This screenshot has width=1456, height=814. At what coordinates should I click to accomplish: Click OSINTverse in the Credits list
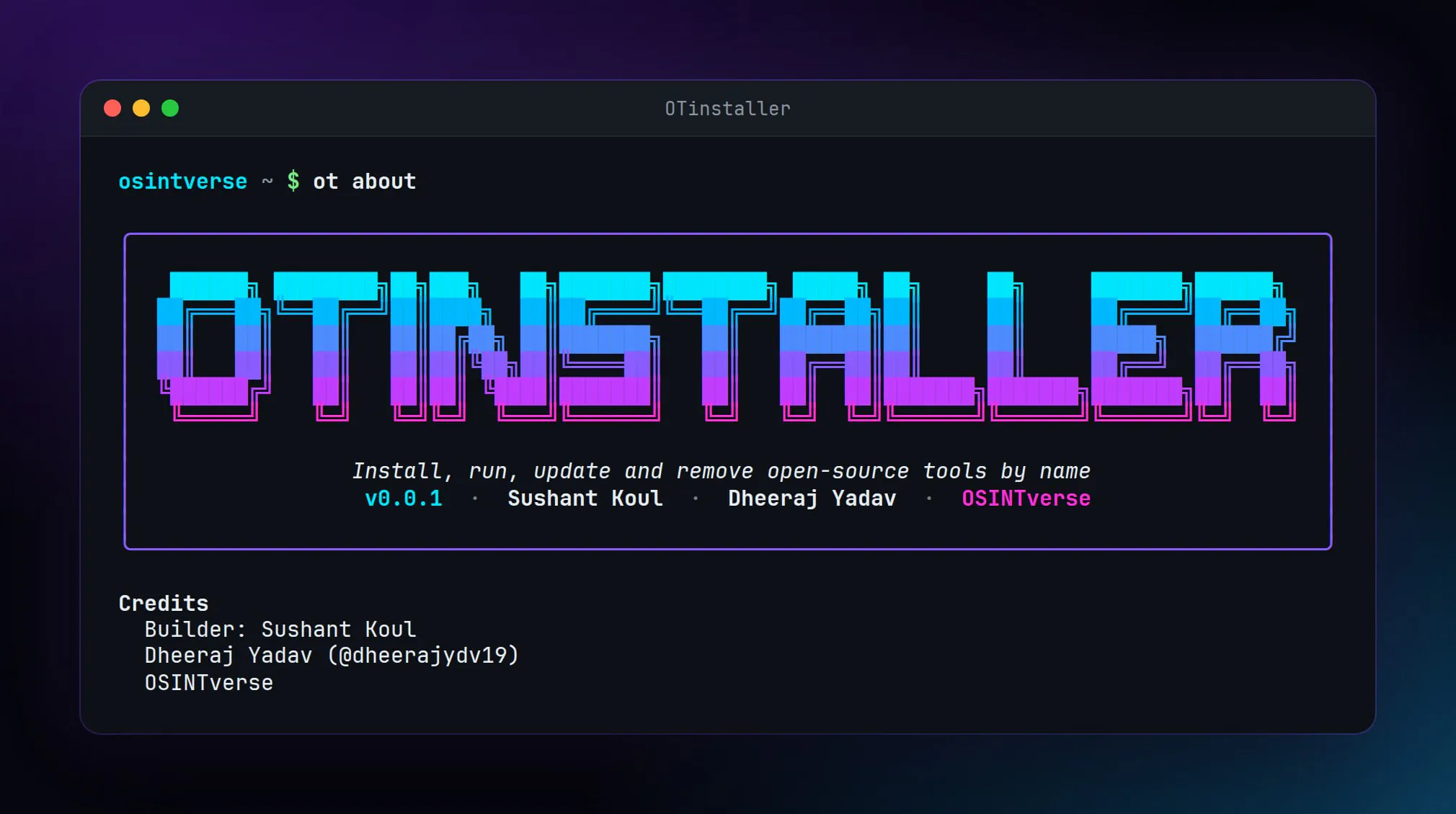coord(209,683)
